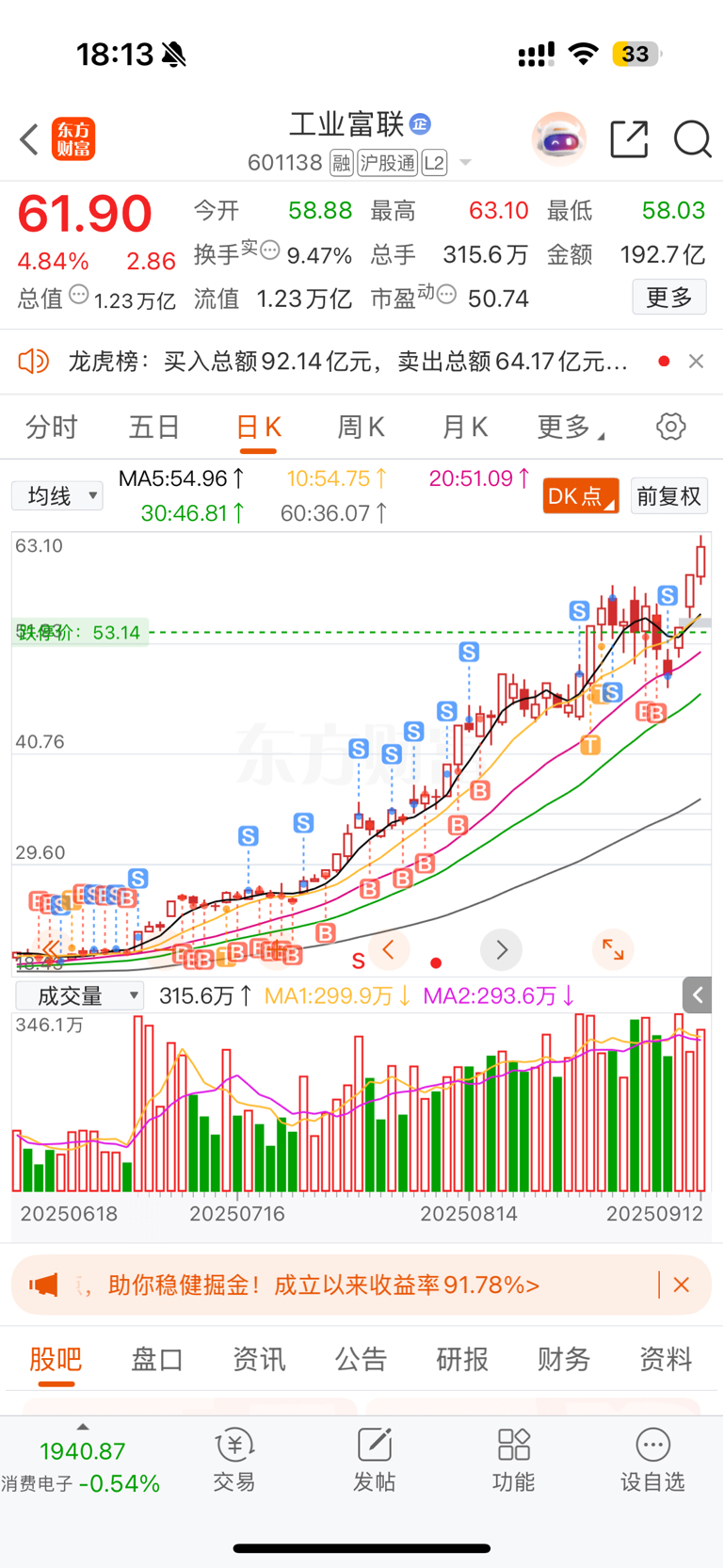Expand the stock code dropdown arrow
Image resolution: width=724 pixels, height=1568 pixels.
point(465,163)
